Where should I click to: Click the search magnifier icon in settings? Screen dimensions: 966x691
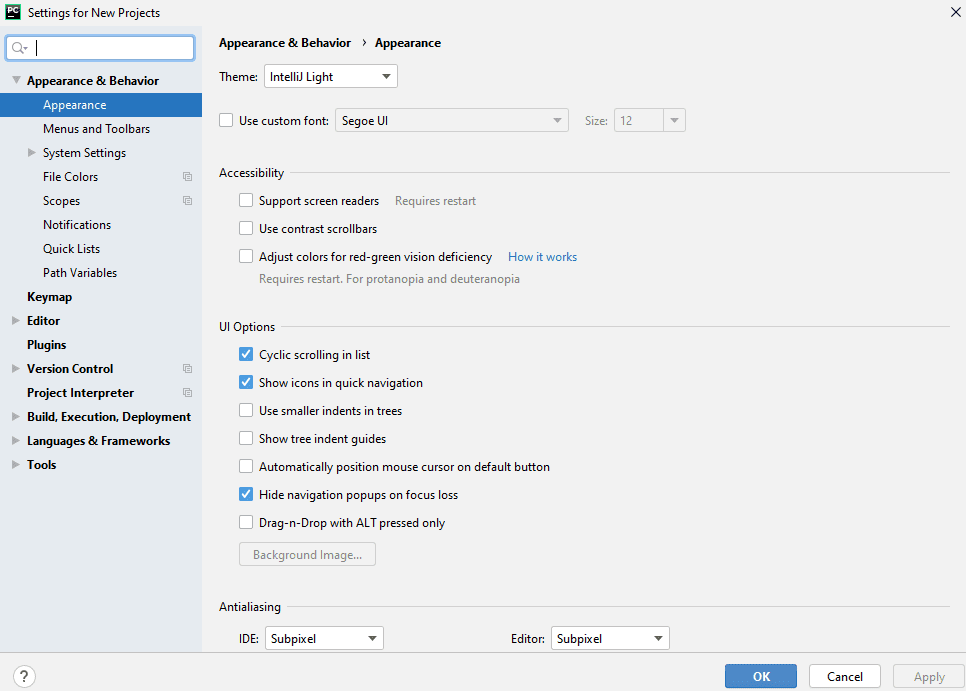click(x=18, y=48)
